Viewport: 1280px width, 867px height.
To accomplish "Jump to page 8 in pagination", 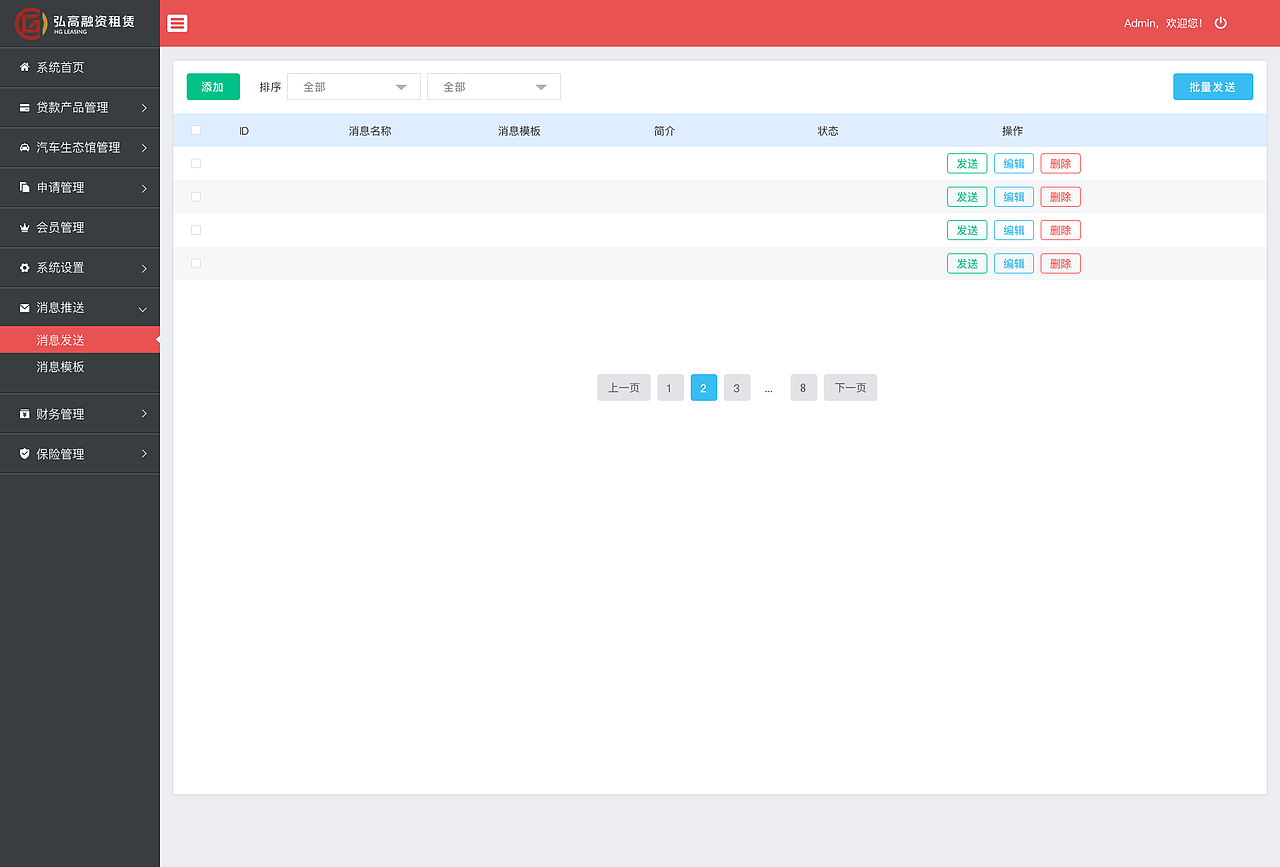I will (x=804, y=388).
